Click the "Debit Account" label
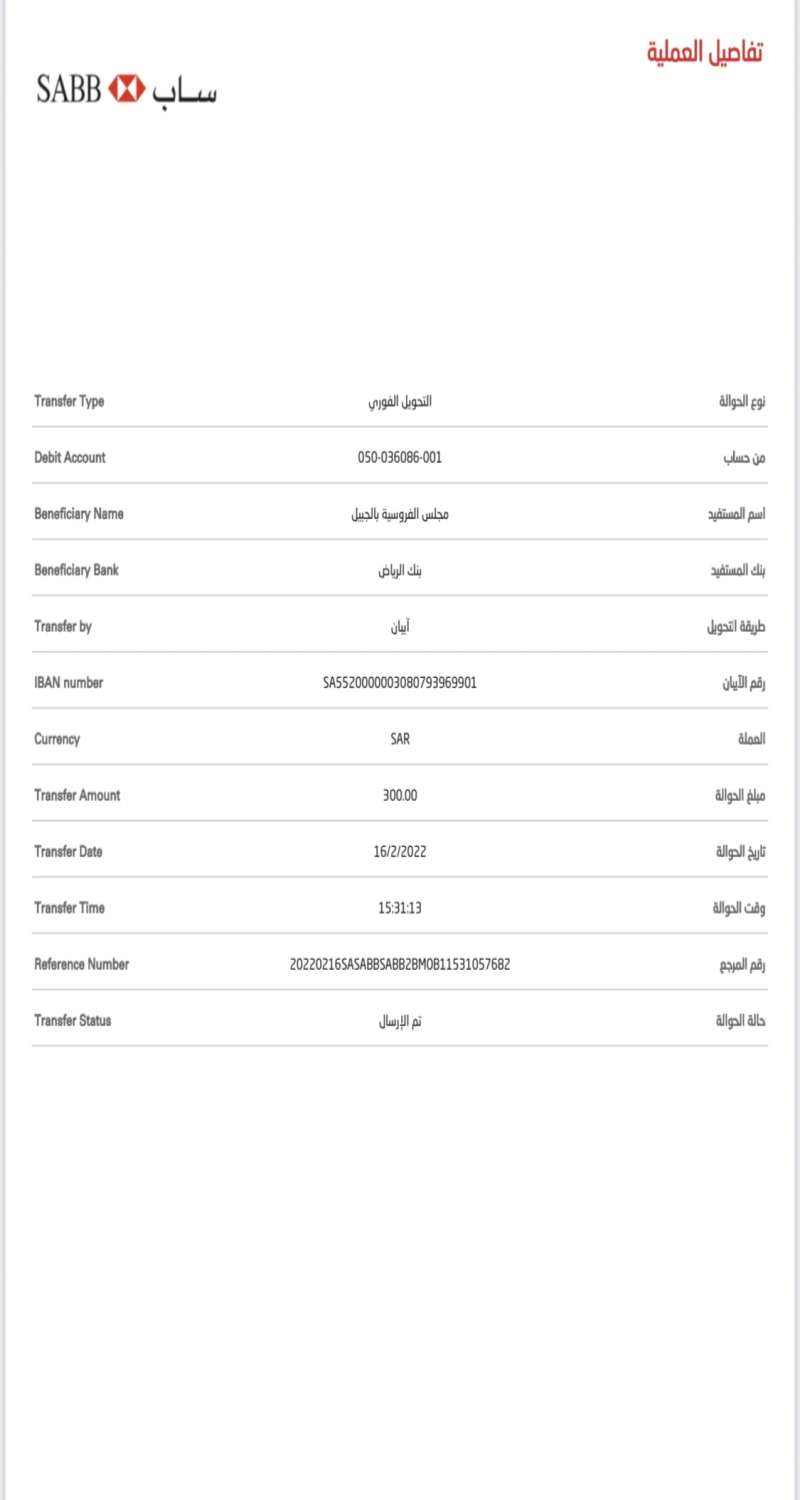 [x=70, y=458]
